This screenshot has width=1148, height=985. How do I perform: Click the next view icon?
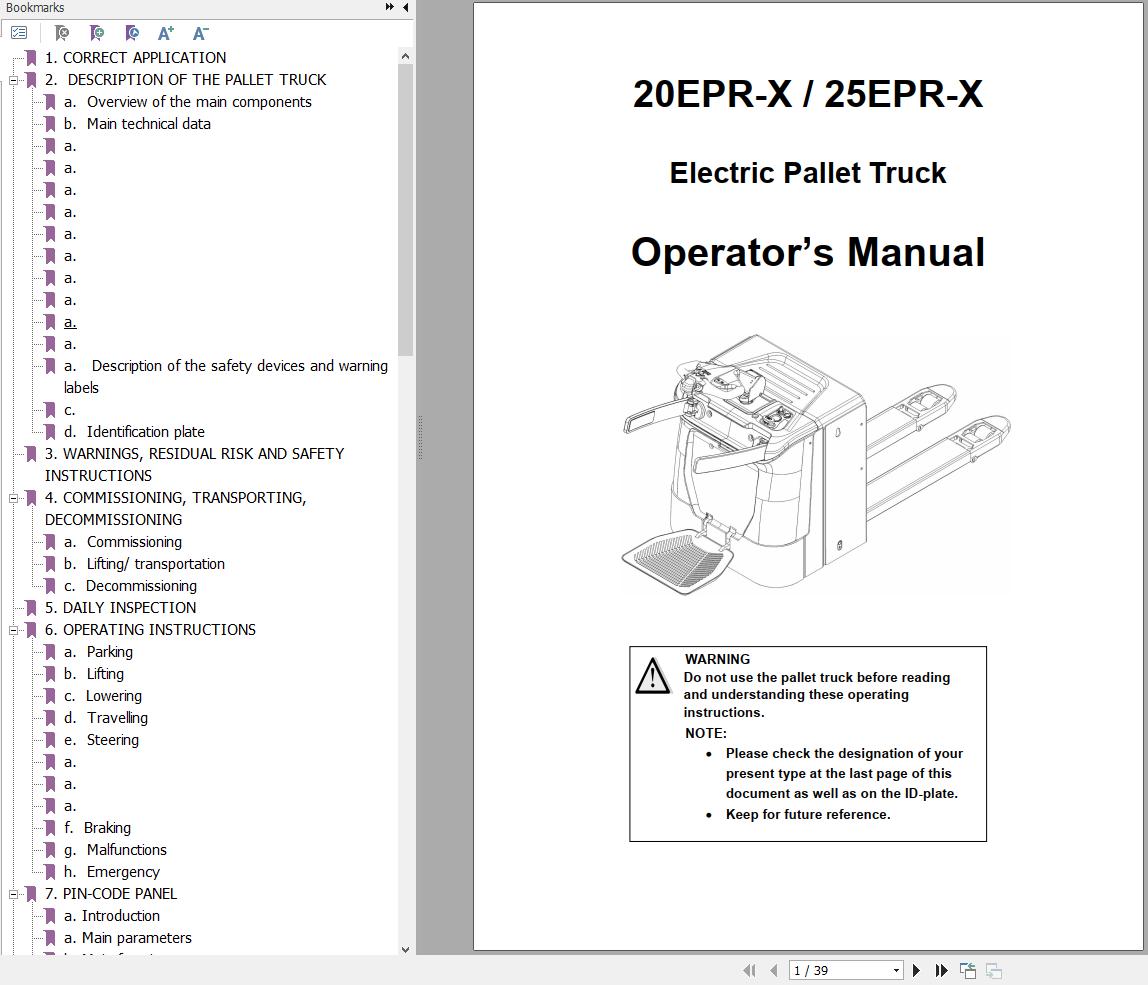[x=994, y=970]
